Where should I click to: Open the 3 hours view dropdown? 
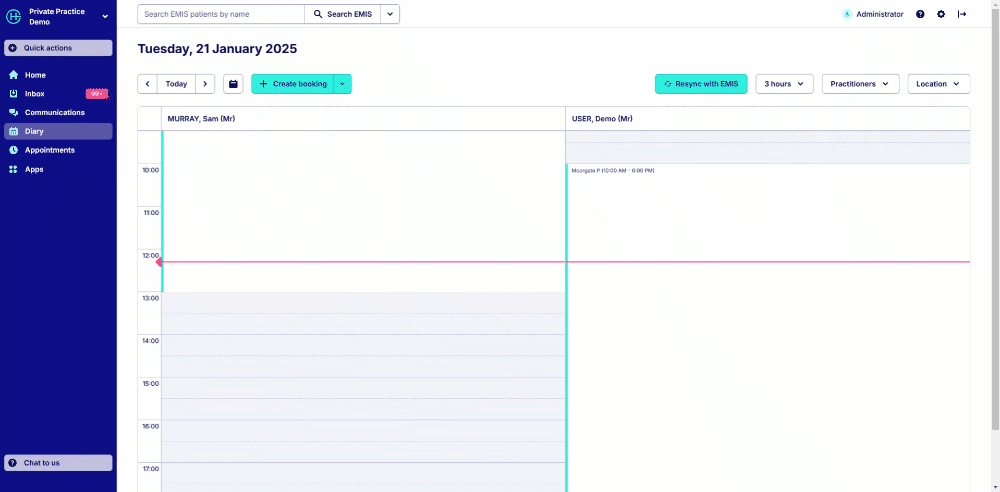784,84
